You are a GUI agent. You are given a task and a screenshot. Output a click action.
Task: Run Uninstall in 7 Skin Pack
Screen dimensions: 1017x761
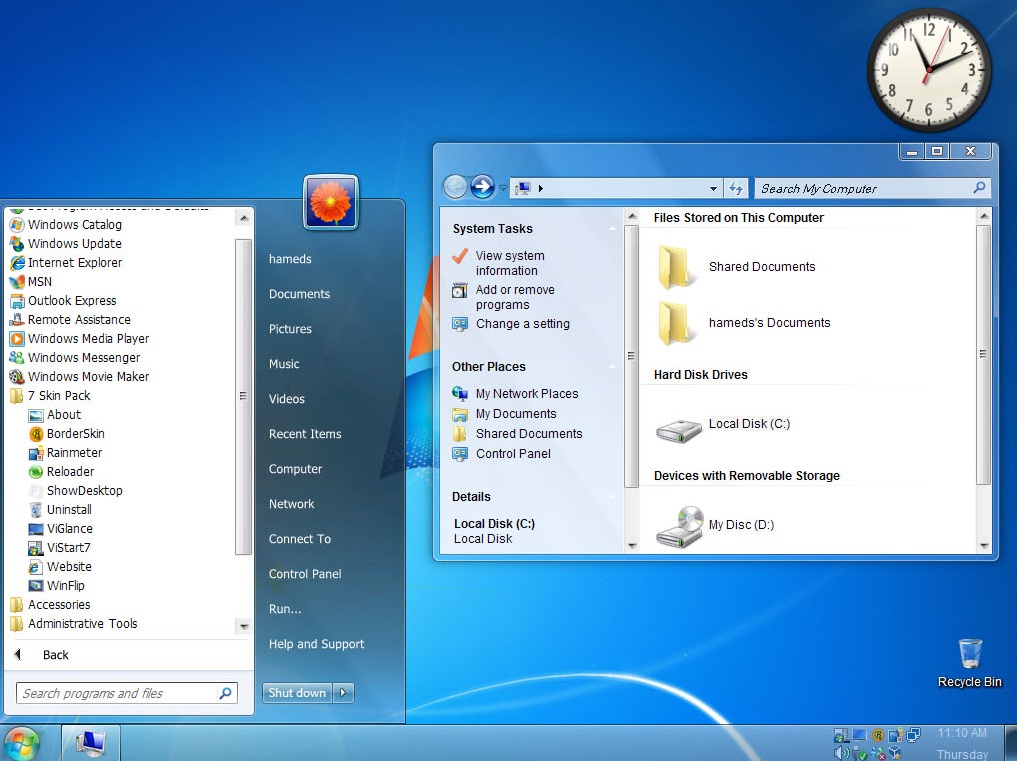coord(60,509)
